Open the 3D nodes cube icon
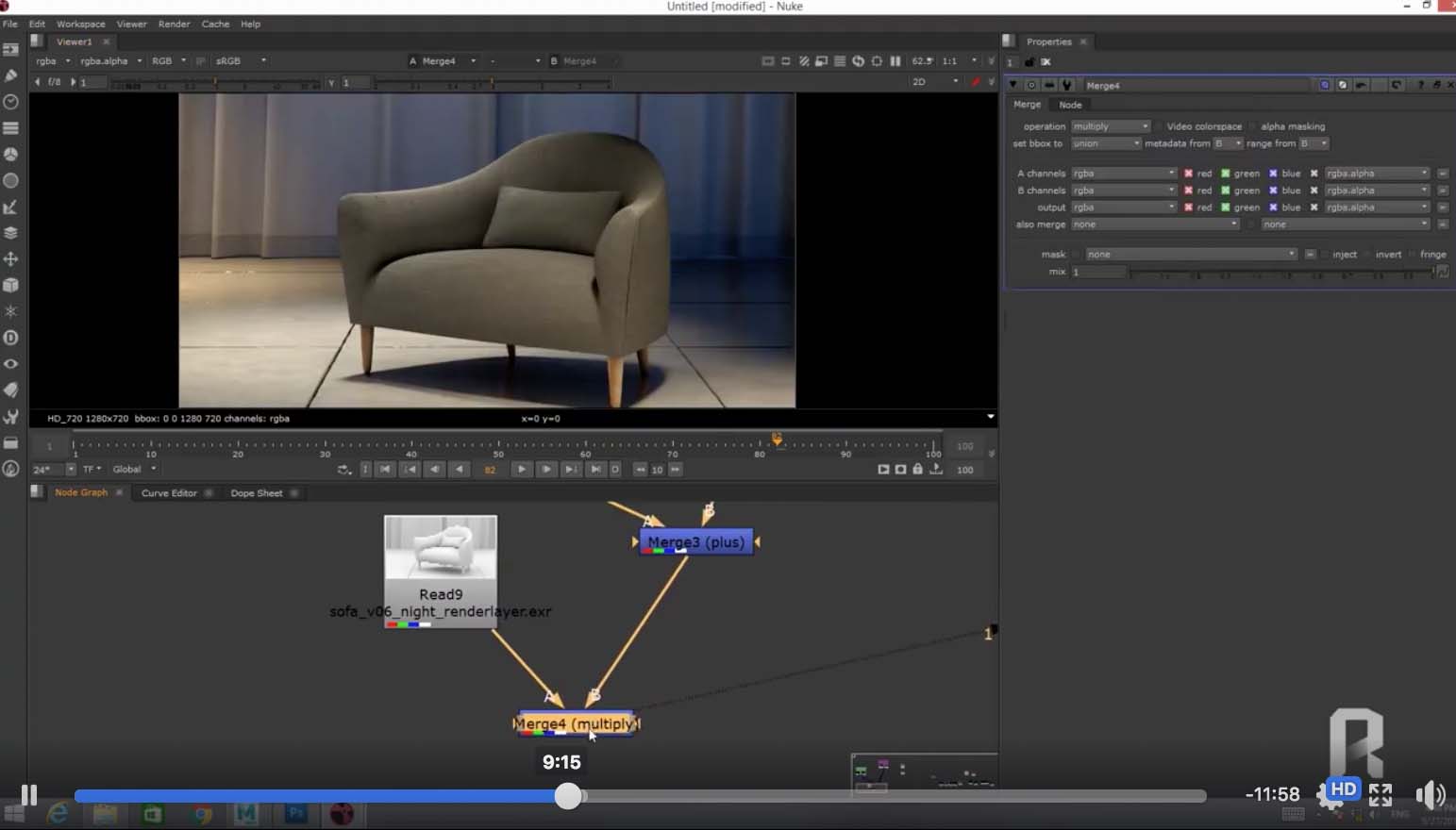Screen dimensions: 1456x830 point(11,285)
